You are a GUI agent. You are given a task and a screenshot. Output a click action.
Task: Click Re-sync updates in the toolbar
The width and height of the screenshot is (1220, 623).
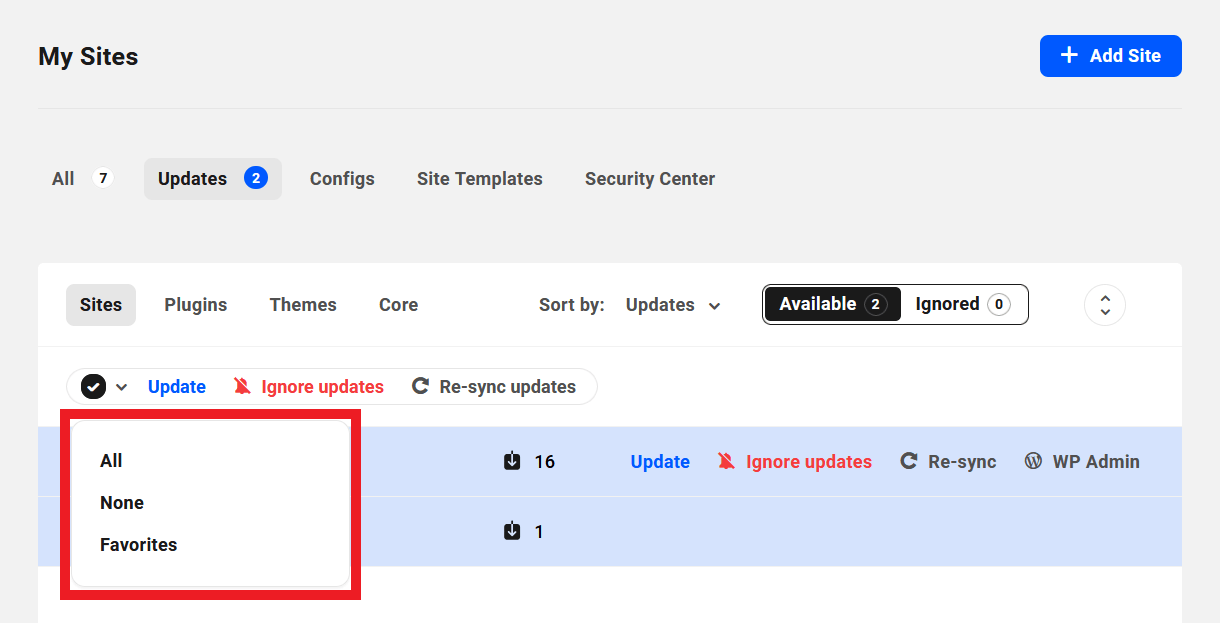click(494, 387)
